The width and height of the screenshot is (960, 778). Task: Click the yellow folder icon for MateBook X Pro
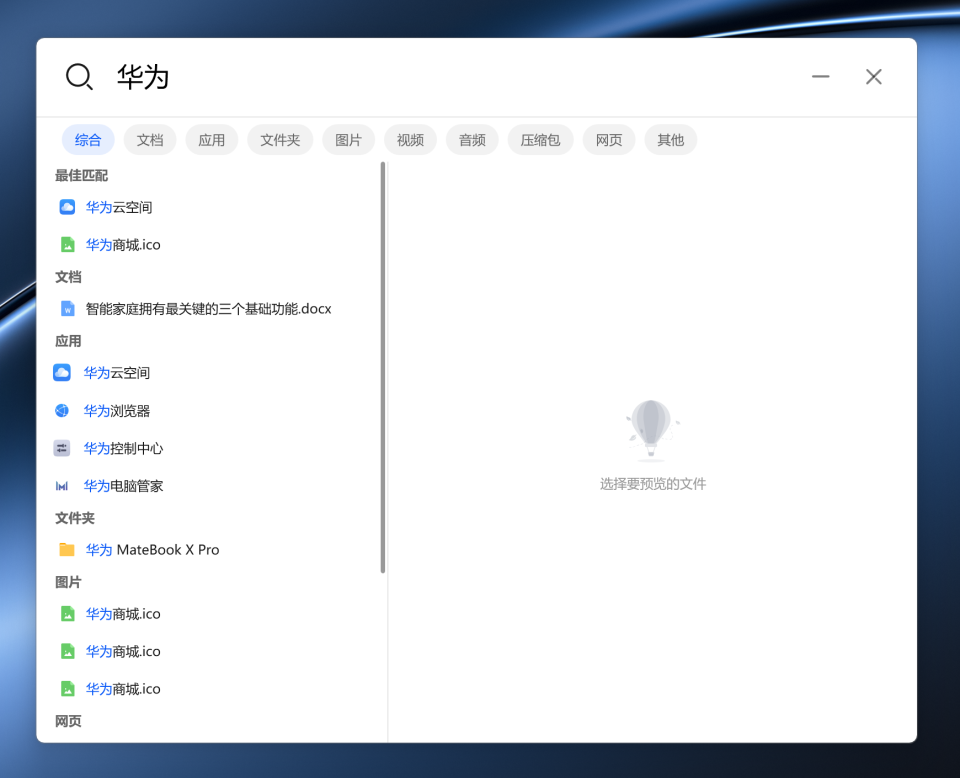coord(67,550)
